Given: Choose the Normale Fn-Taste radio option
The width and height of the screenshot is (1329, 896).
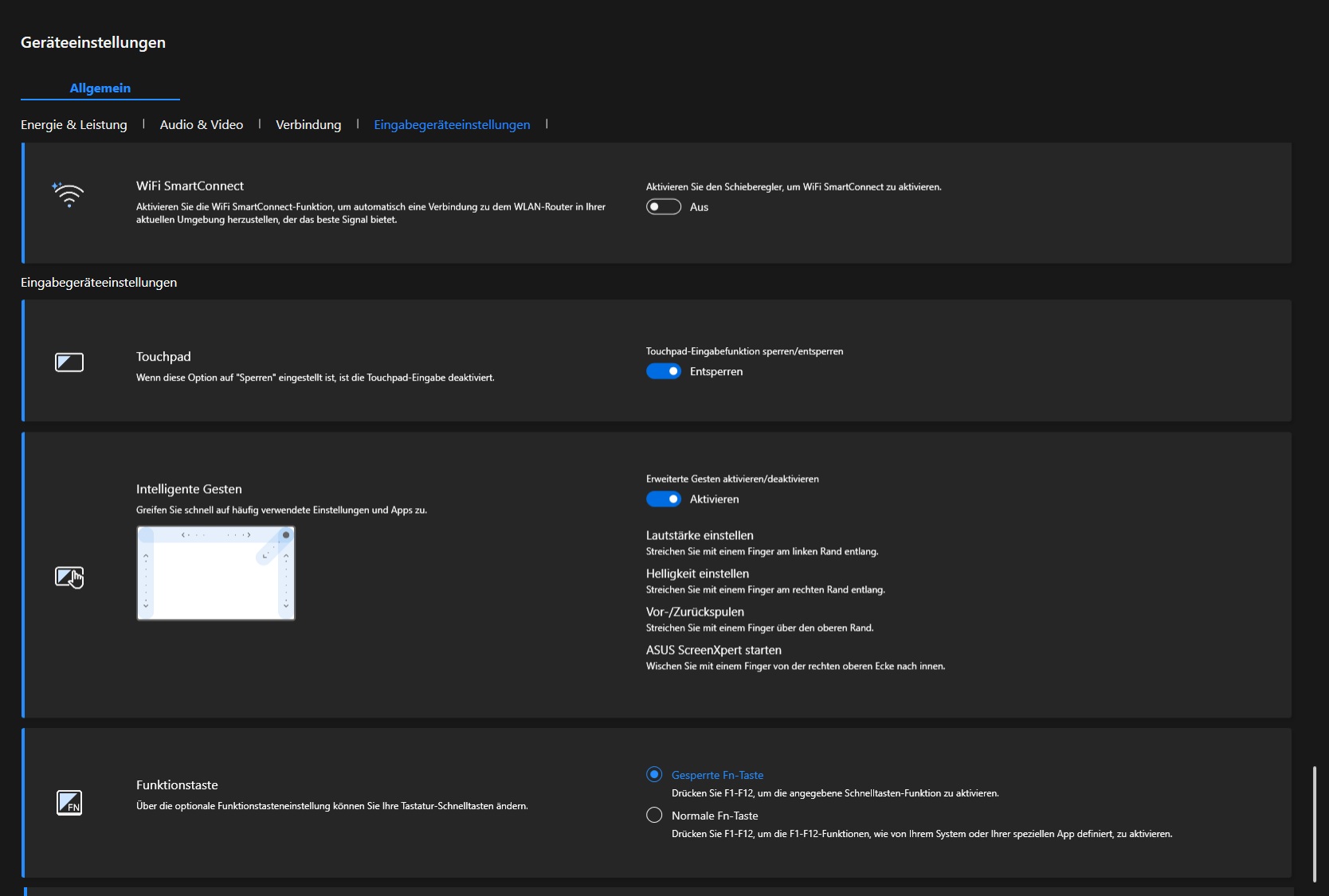Looking at the screenshot, I should 654,815.
